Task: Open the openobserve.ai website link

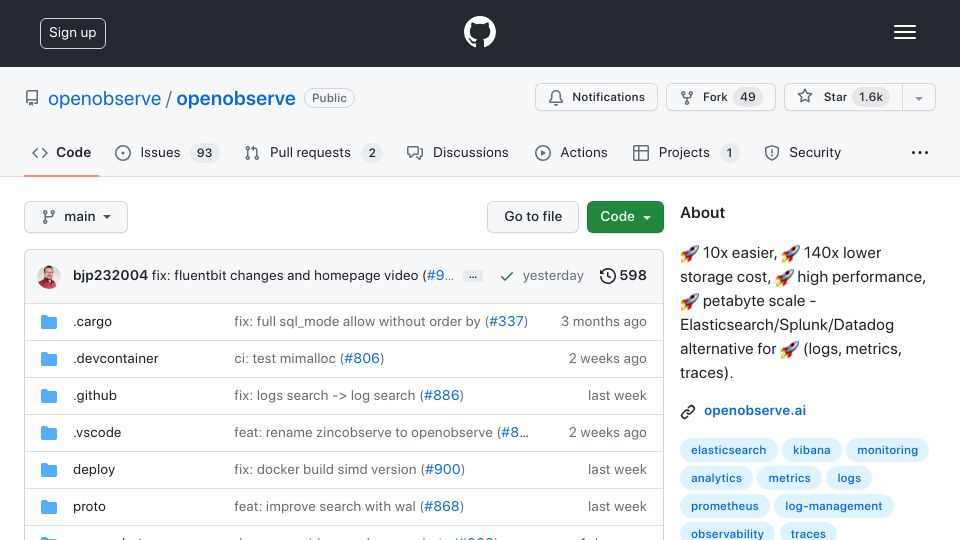Action: click(x=755, y=411)
